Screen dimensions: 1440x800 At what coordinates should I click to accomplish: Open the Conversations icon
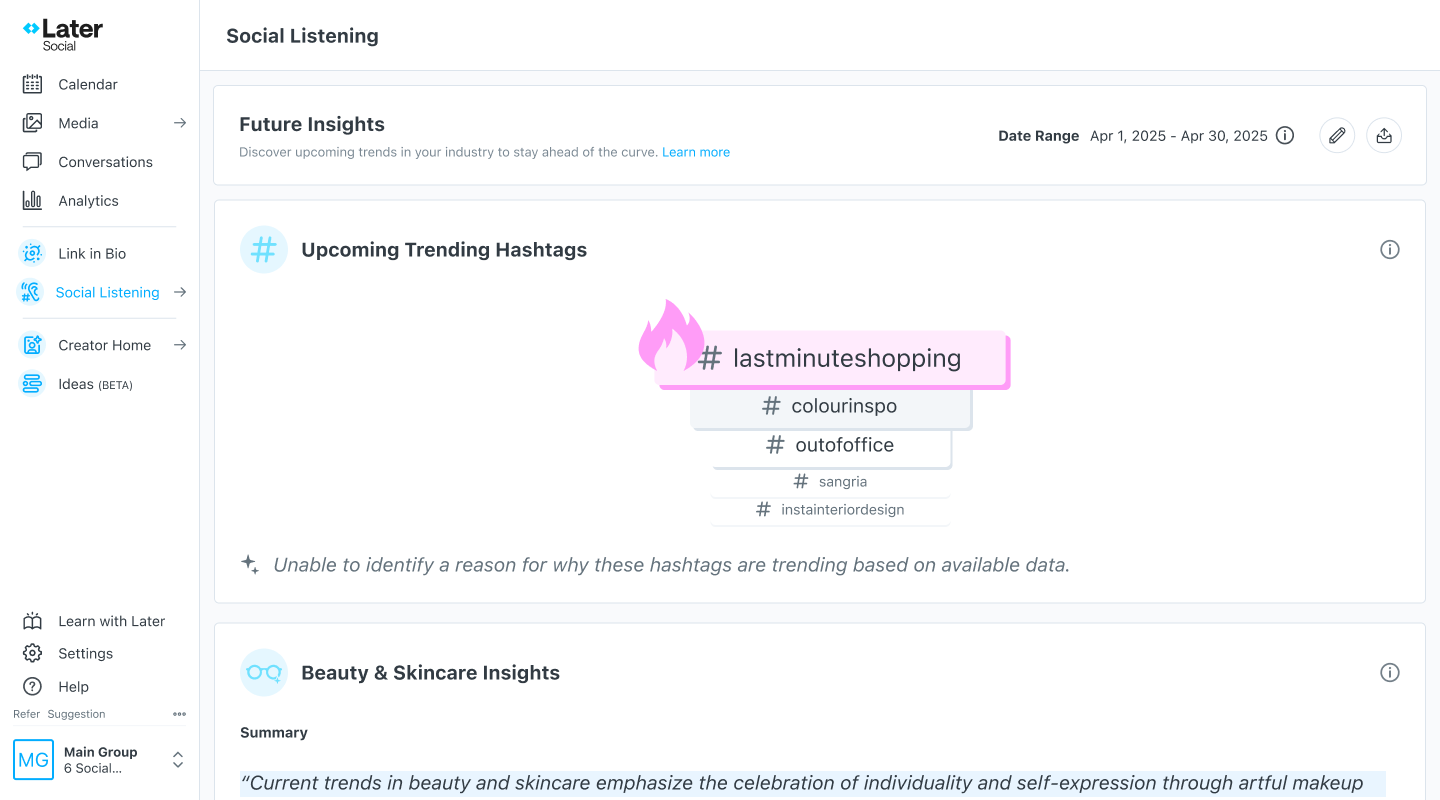[x=33, y=161]
